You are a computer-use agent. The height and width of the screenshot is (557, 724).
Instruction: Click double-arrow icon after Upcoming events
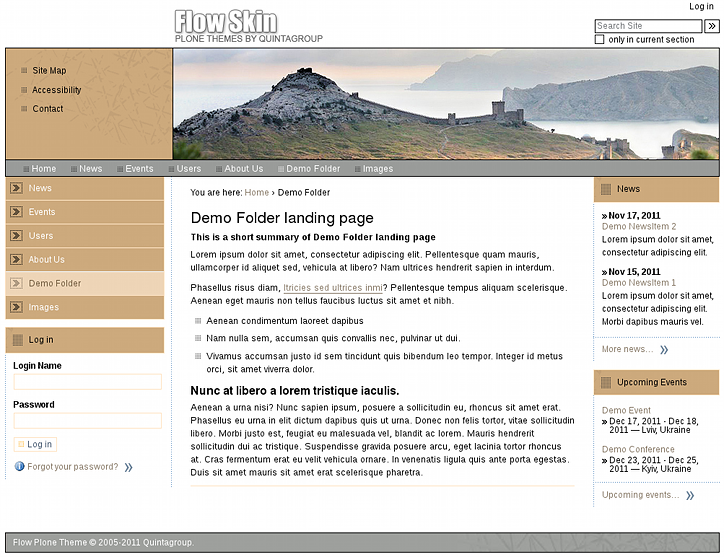tap(690, 496)
